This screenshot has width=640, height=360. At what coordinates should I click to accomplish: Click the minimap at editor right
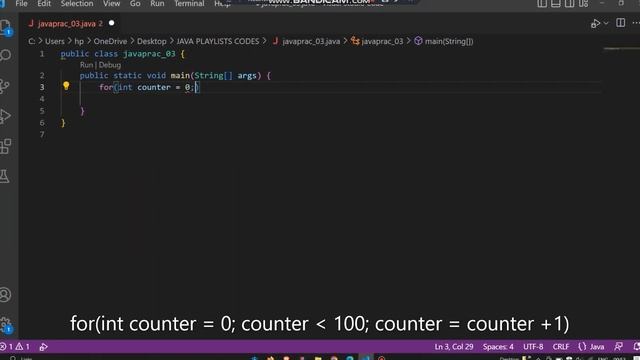pos(621,49)
